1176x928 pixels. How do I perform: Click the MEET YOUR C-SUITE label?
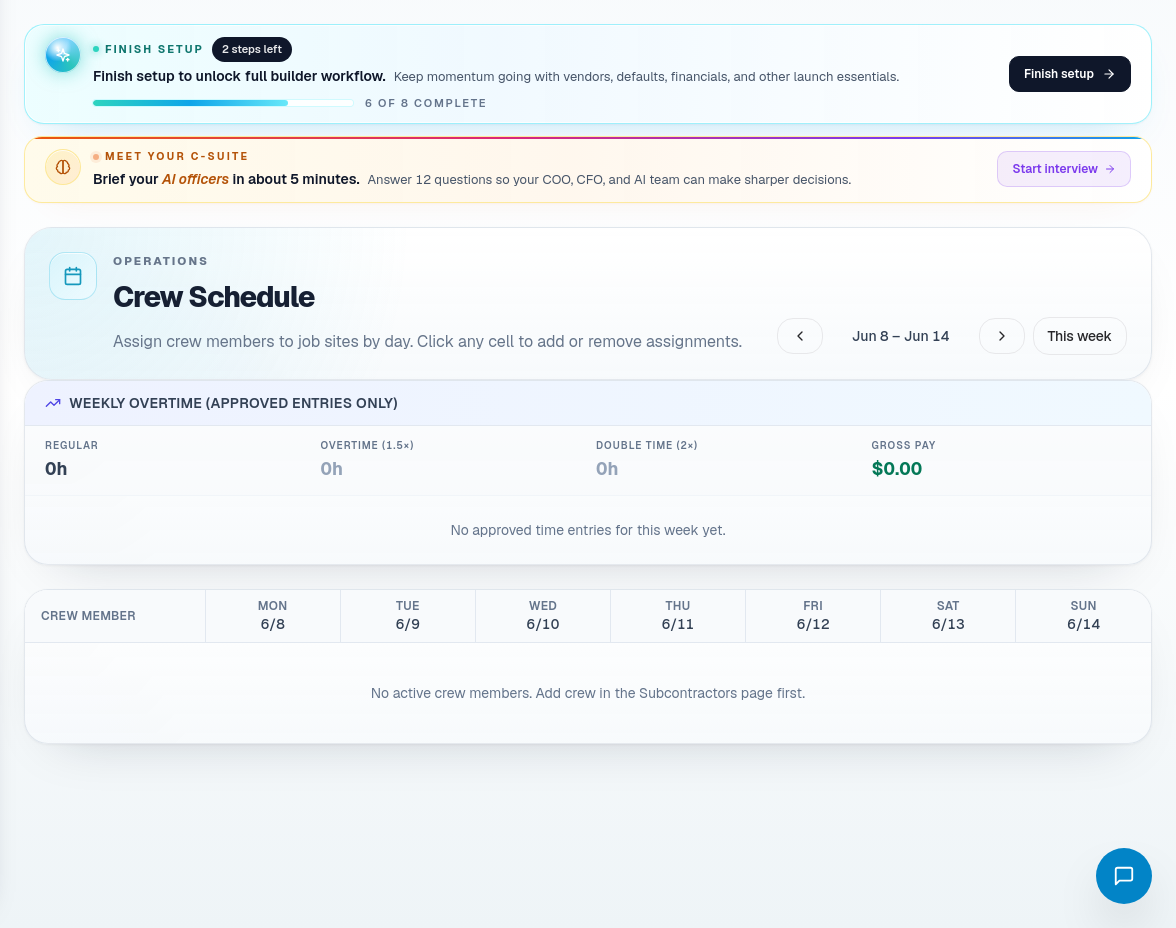(176, 156)
